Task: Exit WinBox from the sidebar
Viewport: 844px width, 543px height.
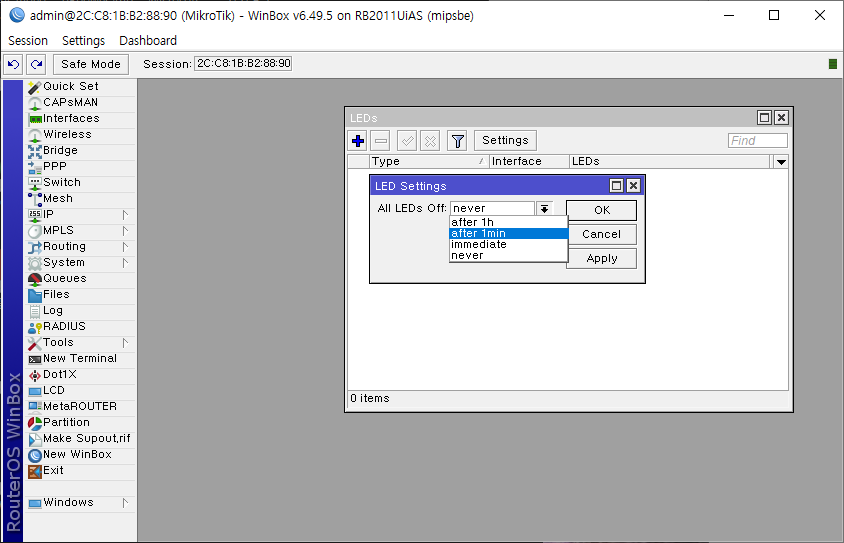Action: click(x=81, y=471)
